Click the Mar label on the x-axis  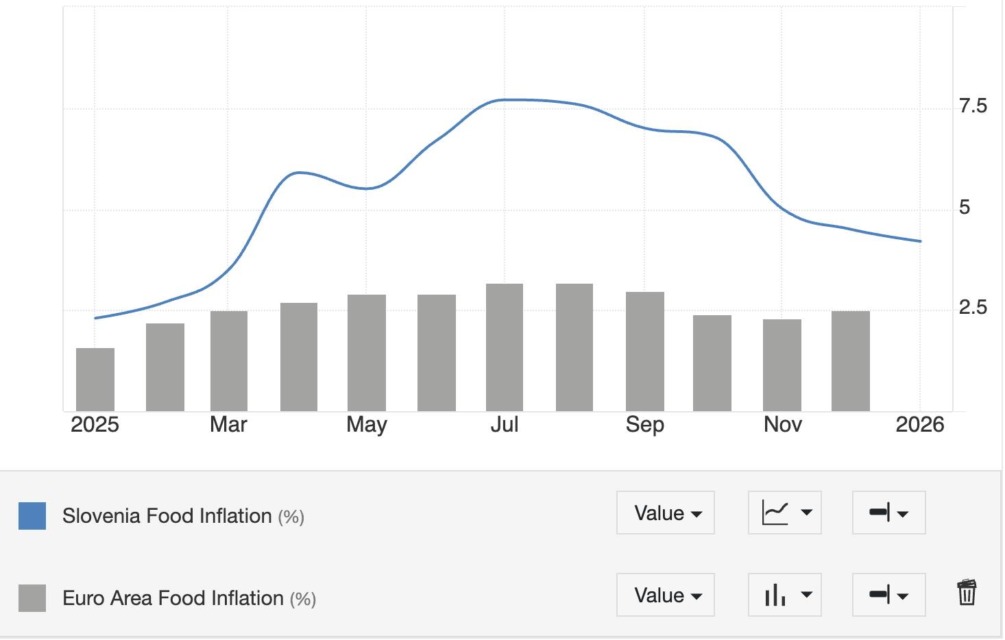(x=228, y=425)
